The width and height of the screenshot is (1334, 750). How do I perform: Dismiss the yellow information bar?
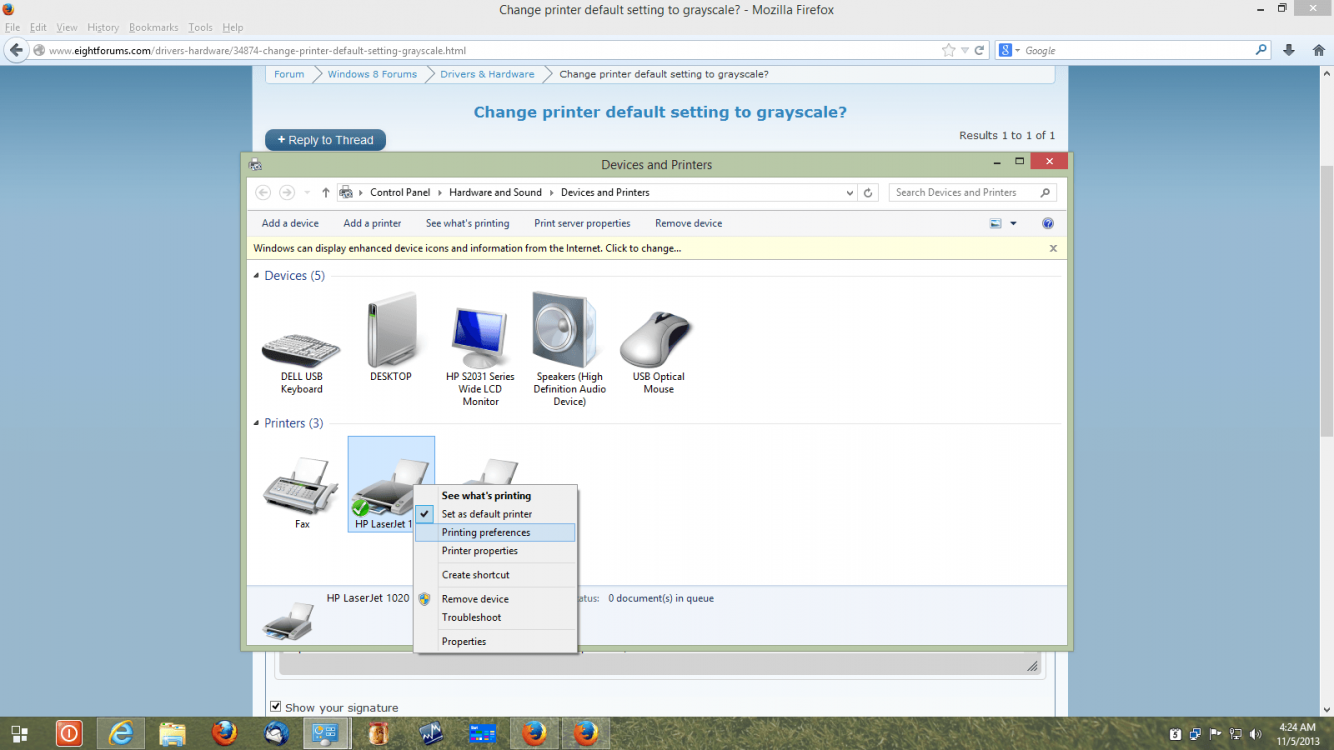[1053, 248]
